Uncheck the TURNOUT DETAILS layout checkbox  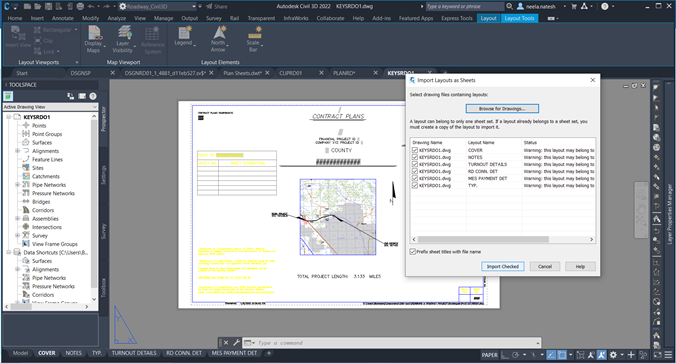pos(415,164)
